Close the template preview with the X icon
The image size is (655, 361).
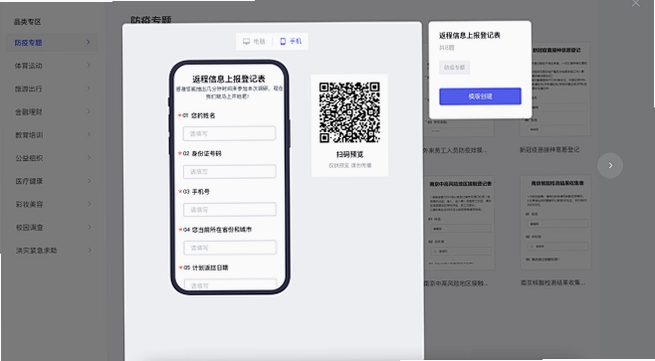coord(636,3)
